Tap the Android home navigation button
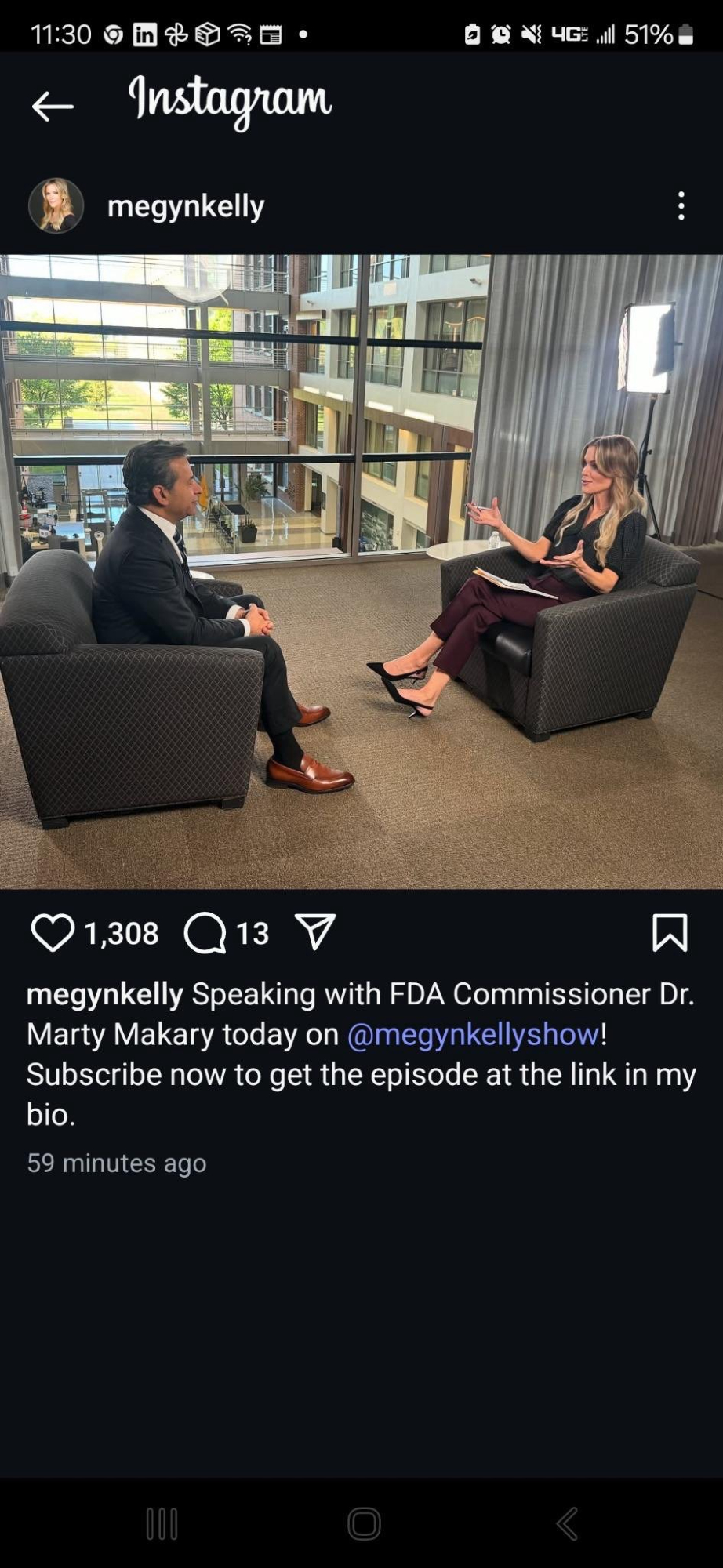 (x=364, y=1524)
